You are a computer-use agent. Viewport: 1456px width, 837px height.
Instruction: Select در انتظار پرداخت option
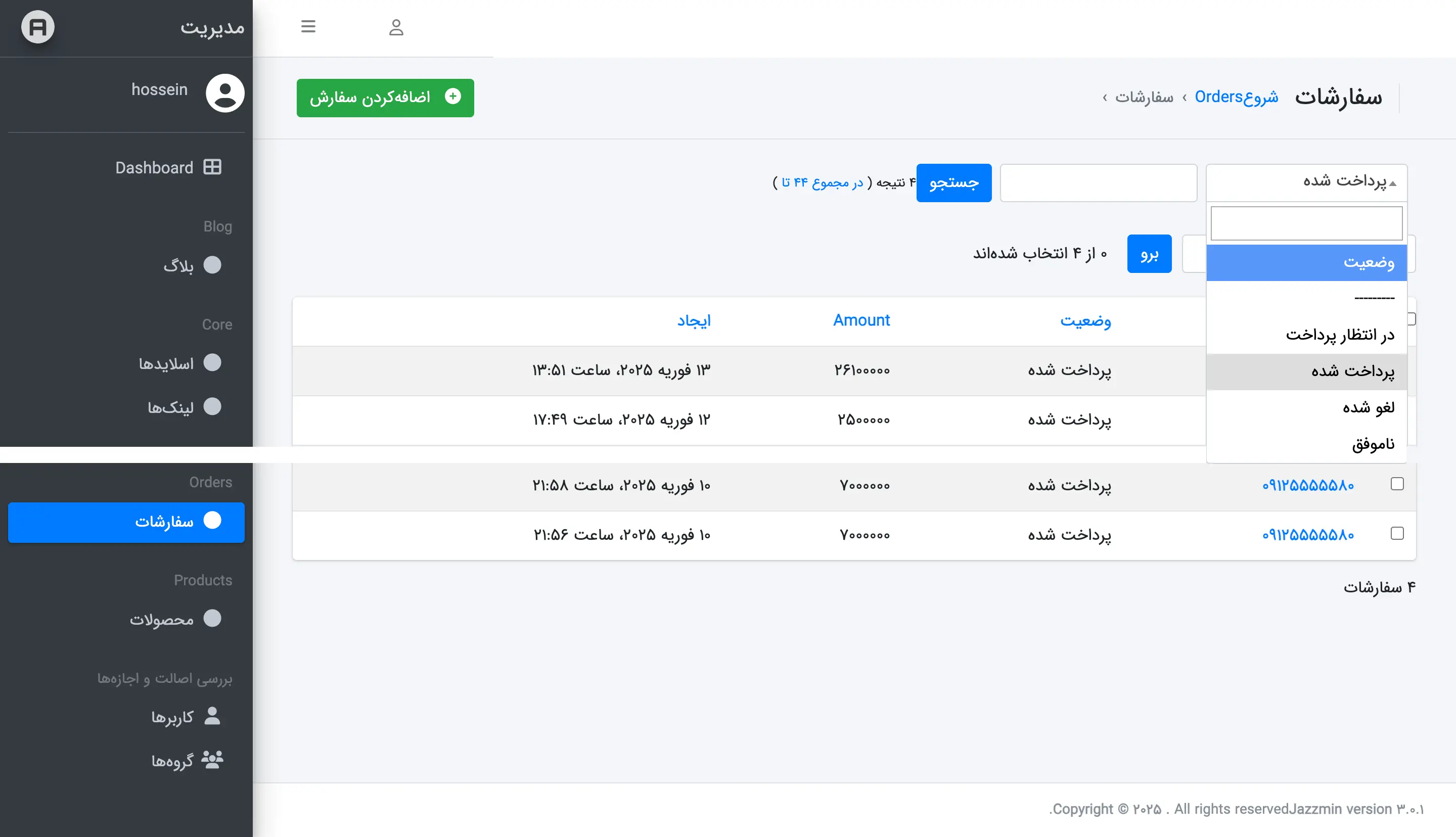click(x=1306, y=335)
